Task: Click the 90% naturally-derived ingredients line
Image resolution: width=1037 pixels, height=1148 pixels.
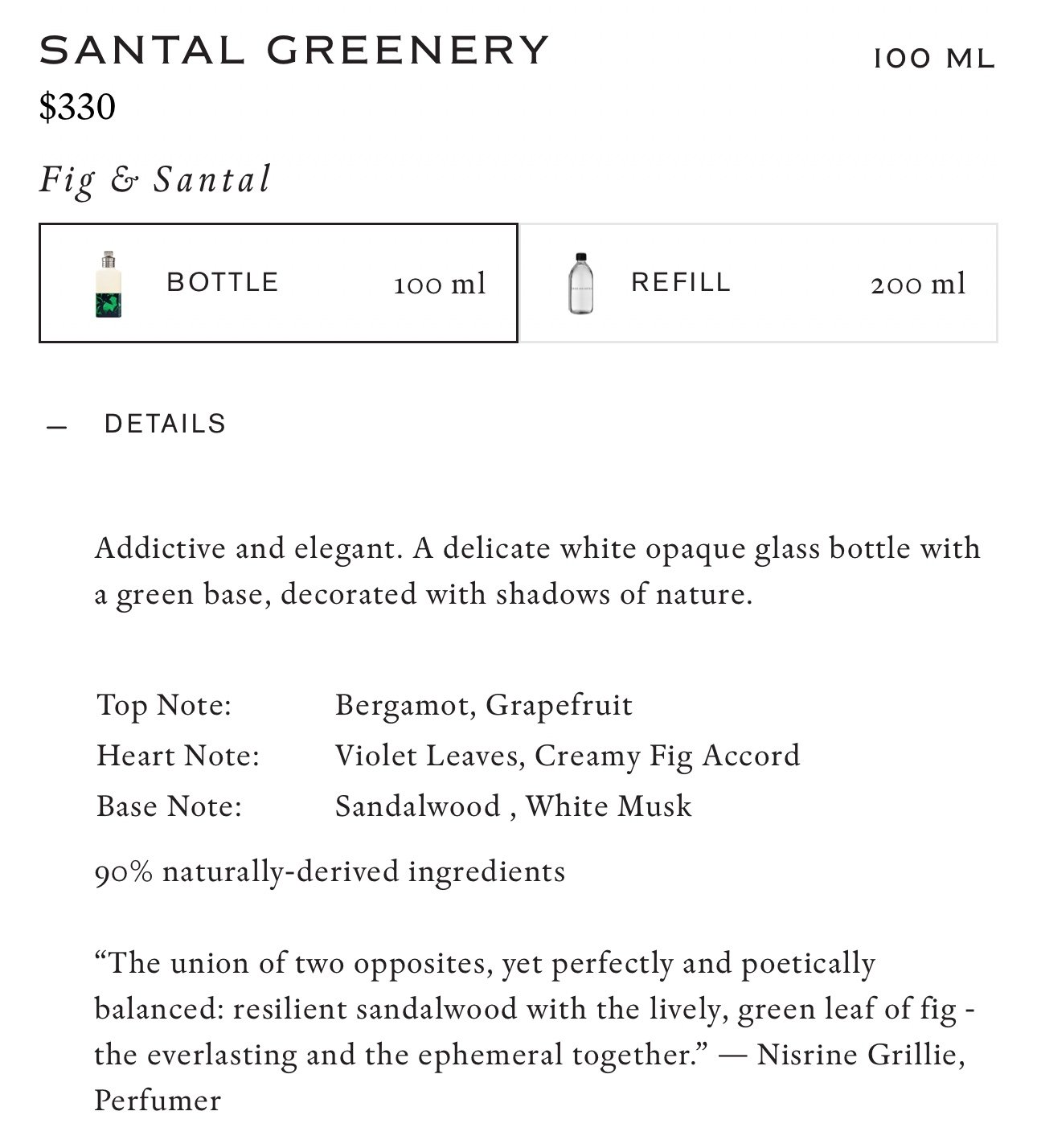Action: pos(330,872)
